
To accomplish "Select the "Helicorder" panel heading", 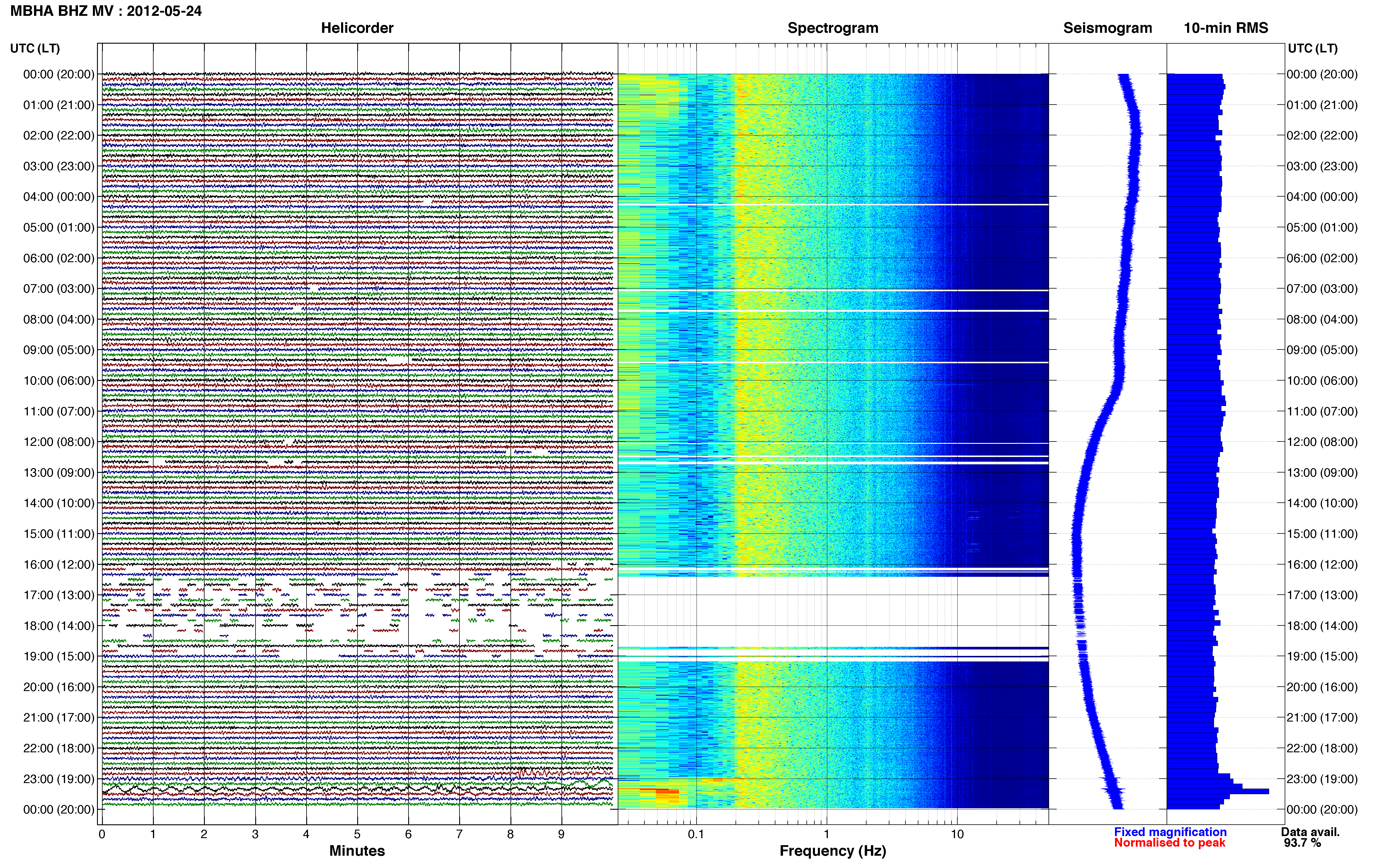I will (357, 28).
